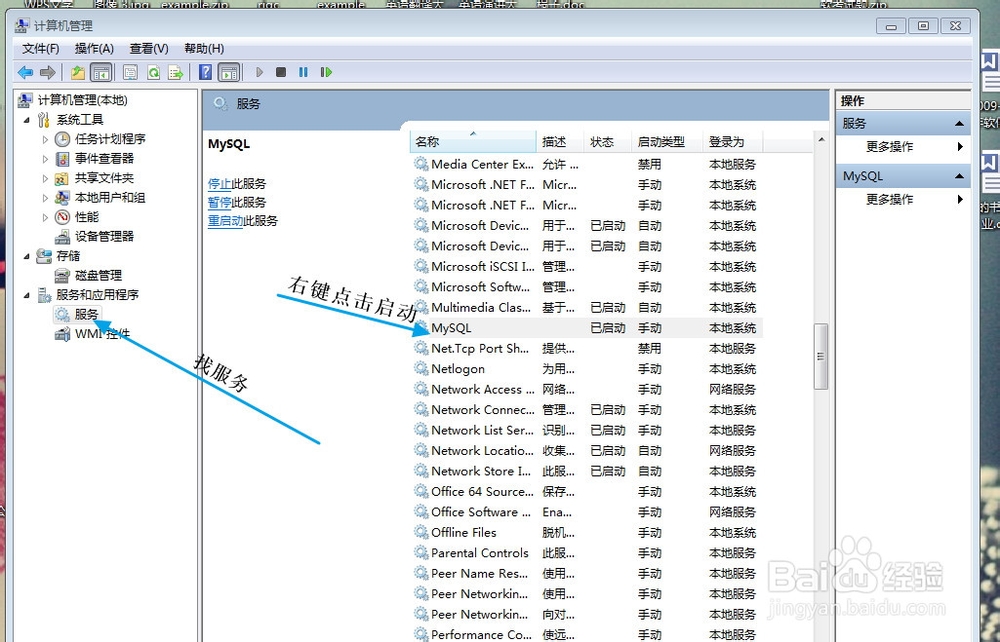Screen dimensions: 1000x642
Task: Click the Pause Service toolbar icon
Action: 303,72
